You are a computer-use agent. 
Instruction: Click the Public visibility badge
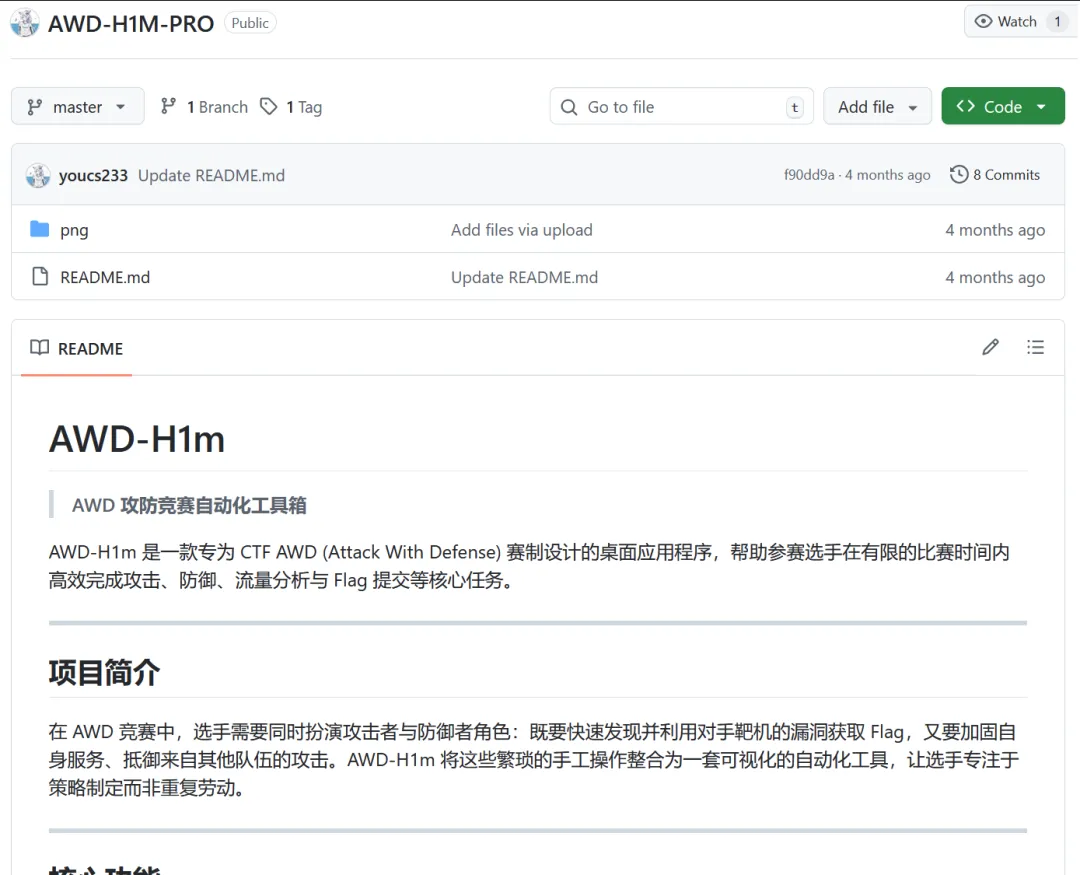click(250, 23)
